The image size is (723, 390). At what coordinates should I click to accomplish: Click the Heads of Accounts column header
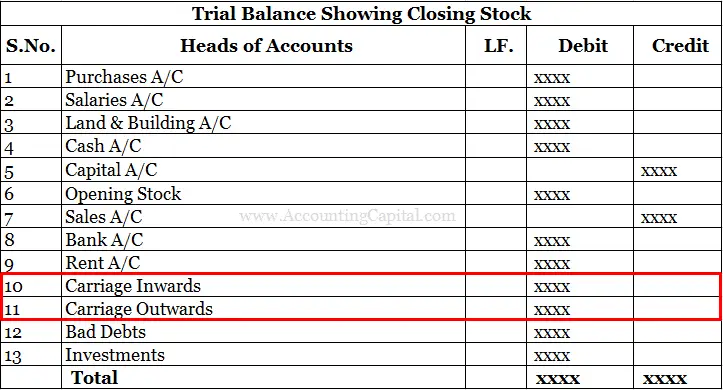tap(266, 46)
